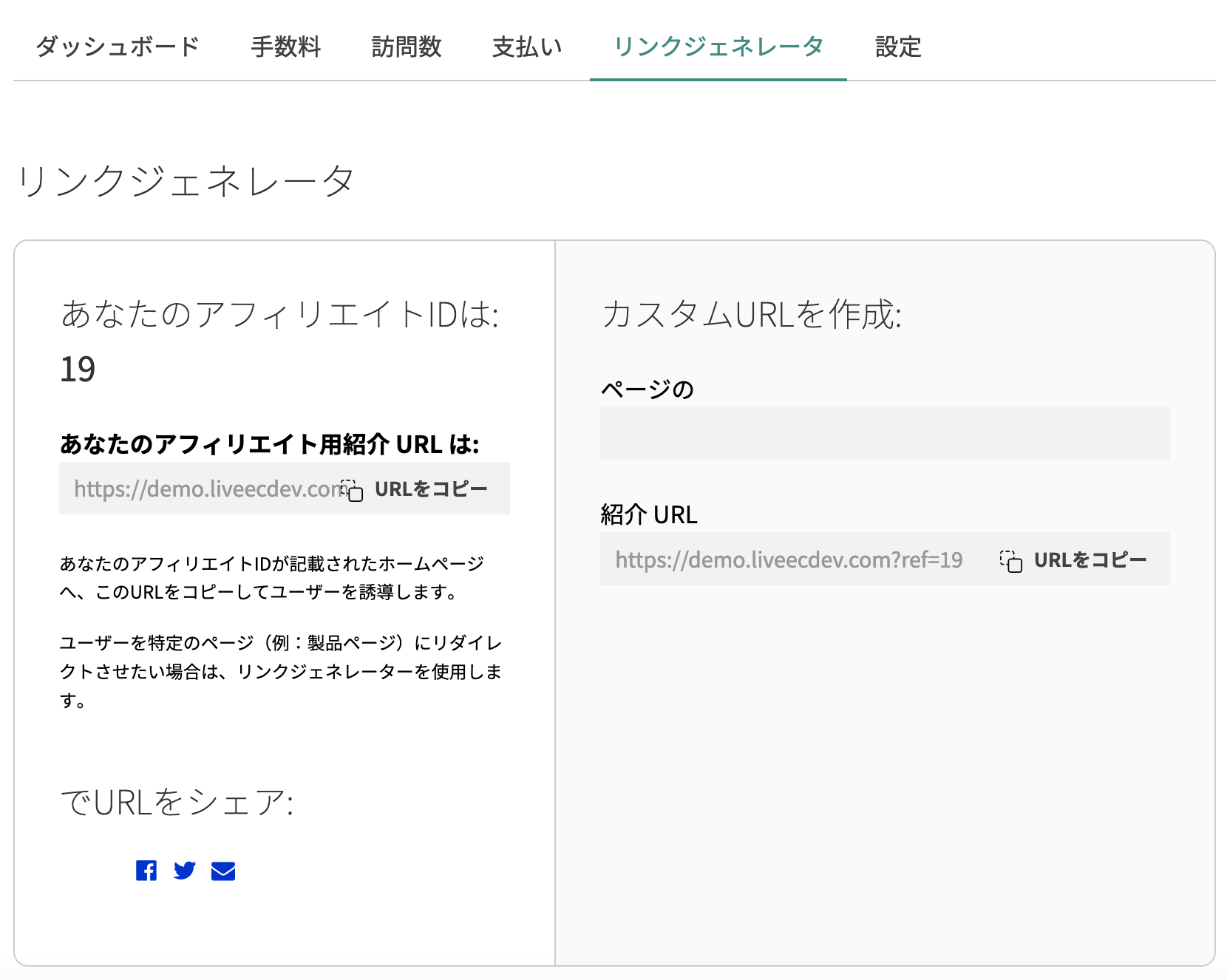The width and height of the screenshot is (1227, 980).
Task: Click copy icon beside affiliate referral URL
Action: coord(353,490)
